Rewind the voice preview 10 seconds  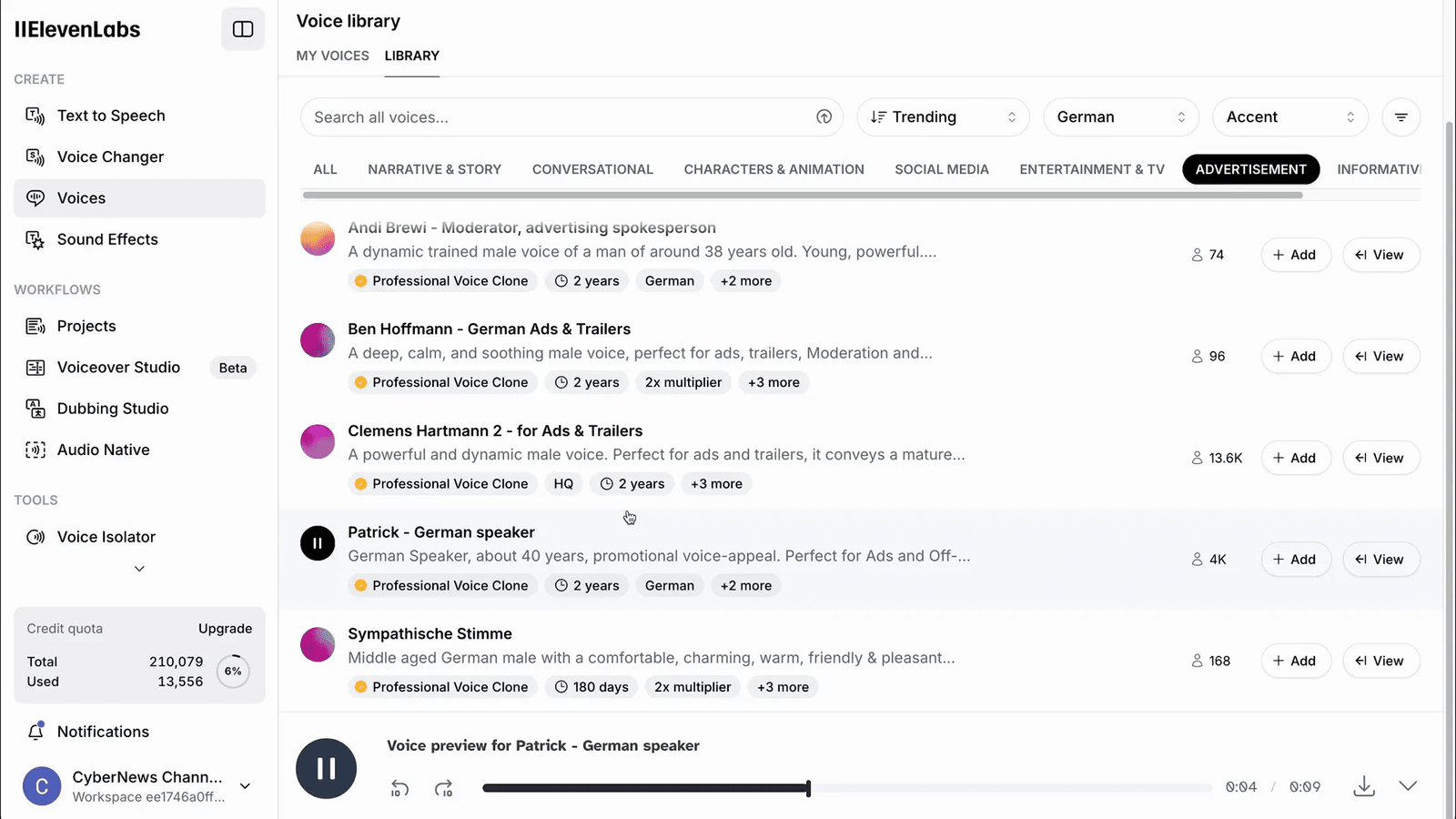pyautogui.click(x=399, y=788)
